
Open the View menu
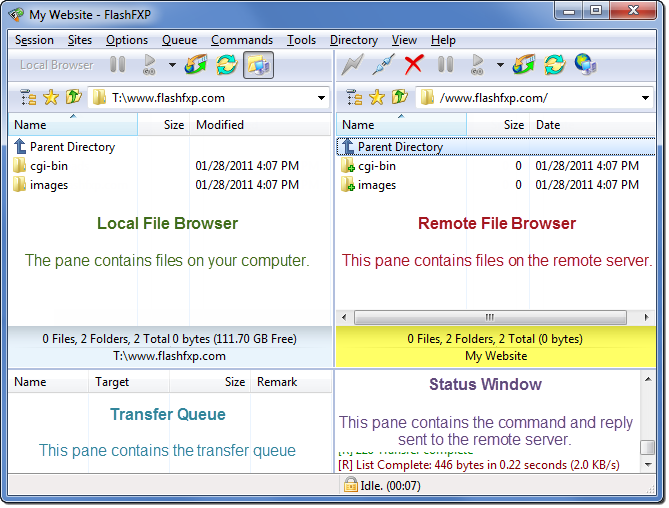[x=404, y=40]
